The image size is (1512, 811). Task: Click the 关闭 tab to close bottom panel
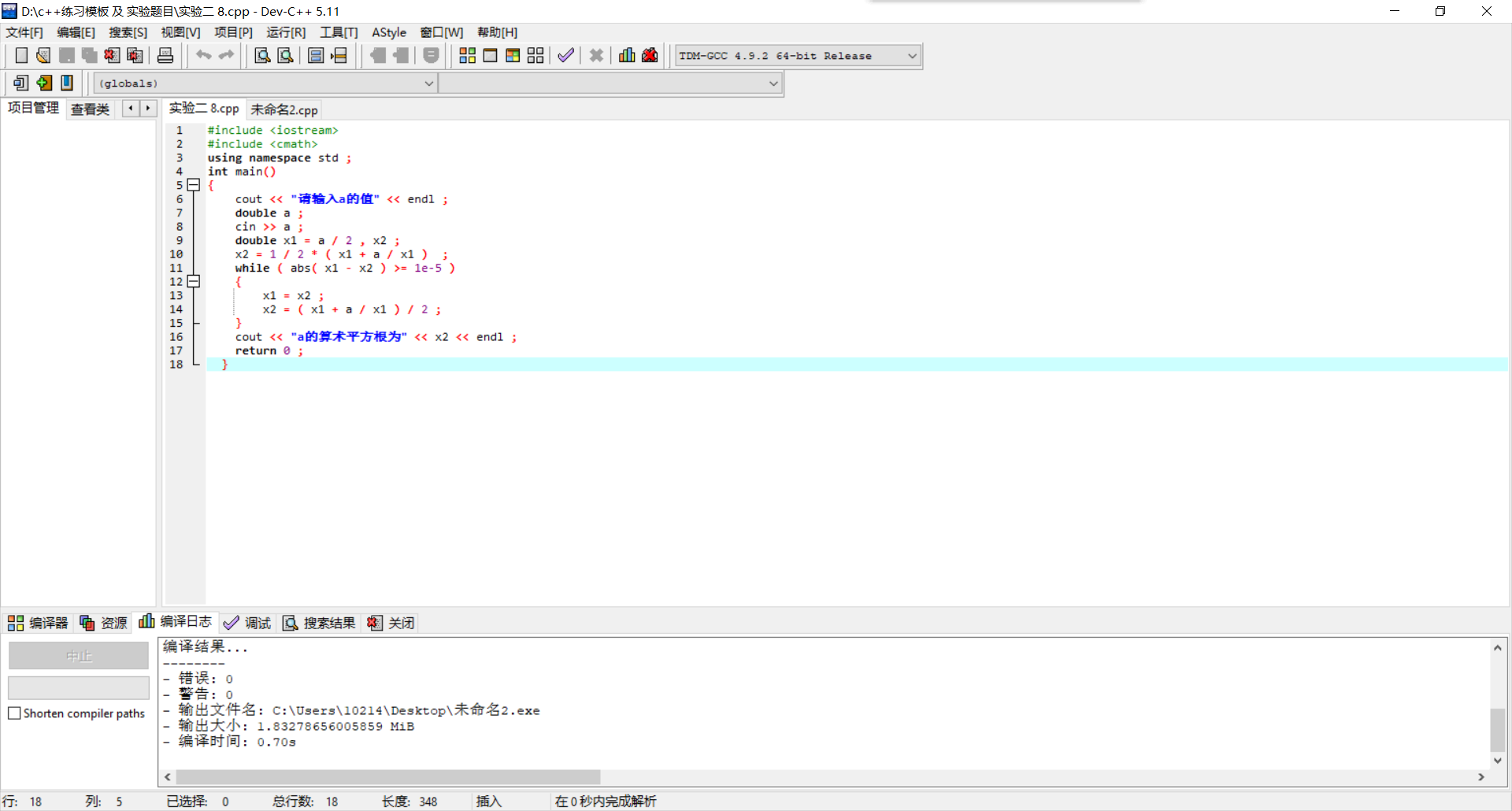pyautogui.click(x=391, y=623)
